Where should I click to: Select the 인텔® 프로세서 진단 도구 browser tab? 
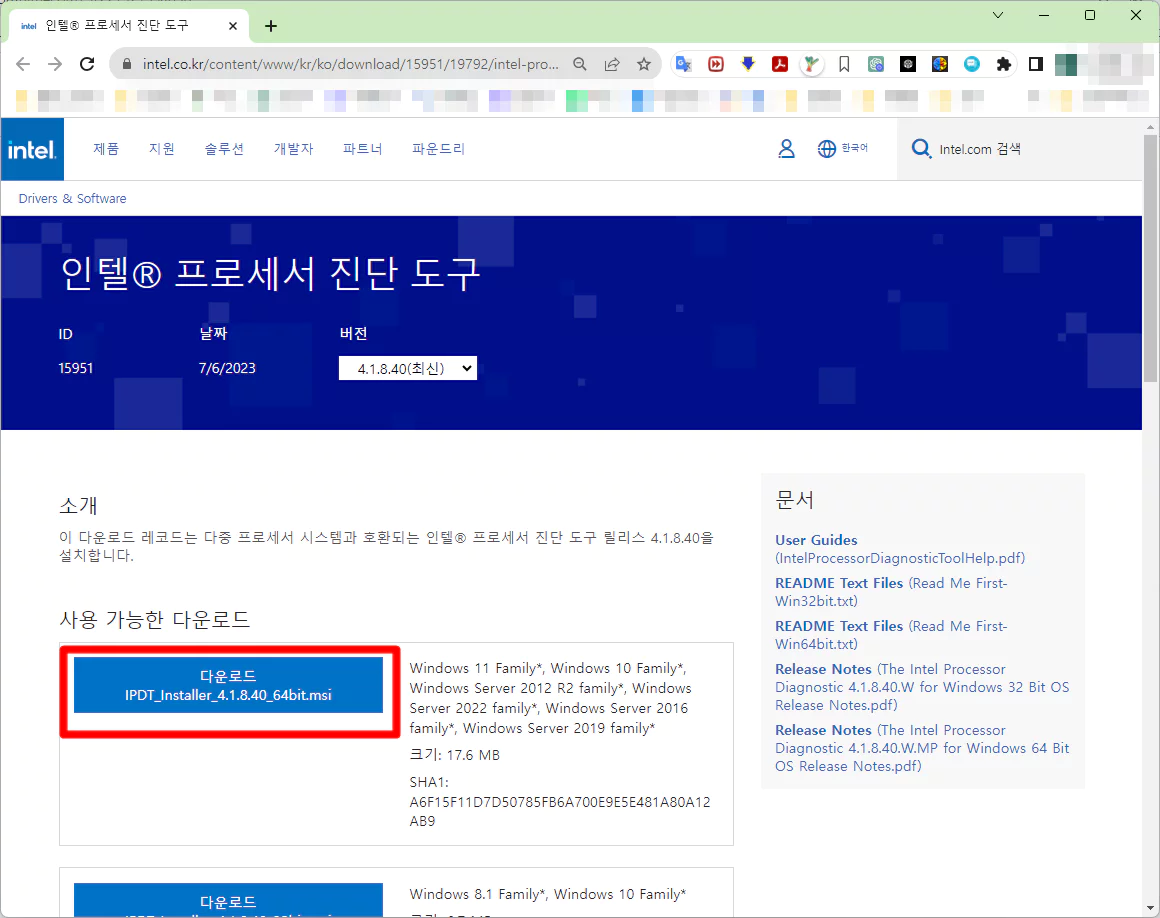(x=129, y=26)
